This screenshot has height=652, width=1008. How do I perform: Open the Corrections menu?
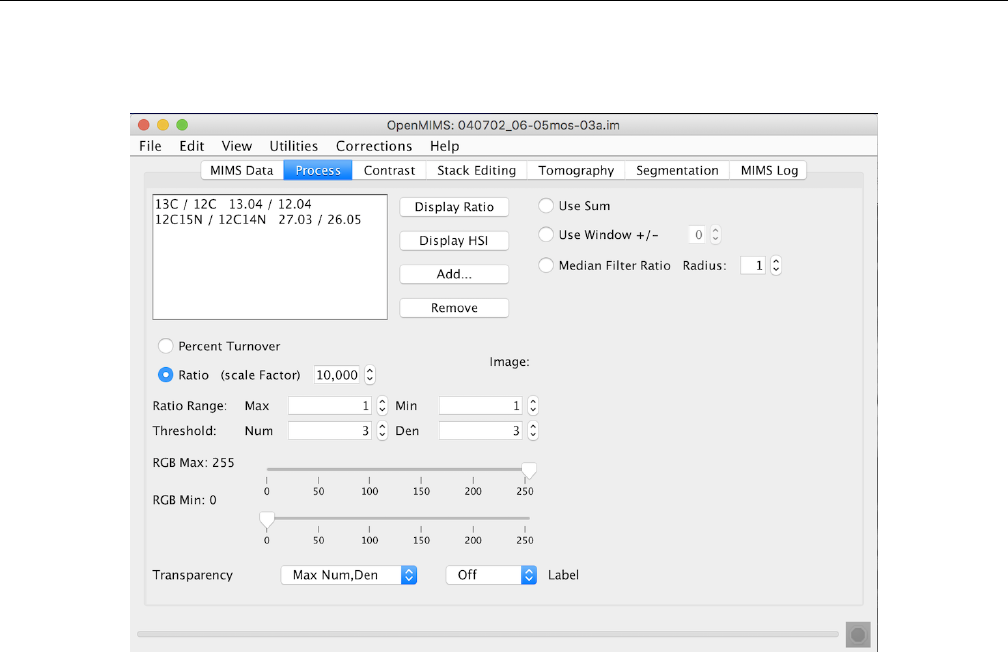click(x=374, y=146)
